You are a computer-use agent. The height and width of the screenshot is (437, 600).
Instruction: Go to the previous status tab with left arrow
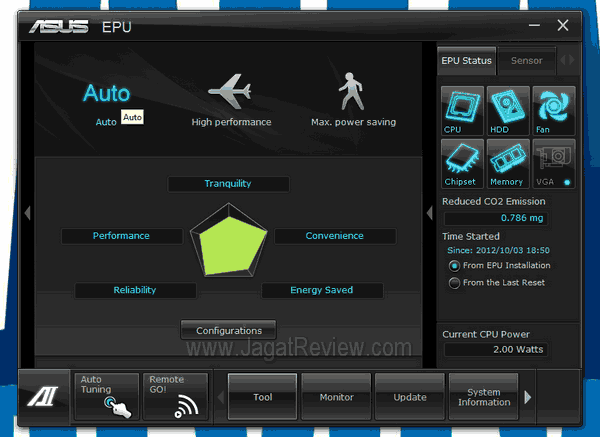563,60
